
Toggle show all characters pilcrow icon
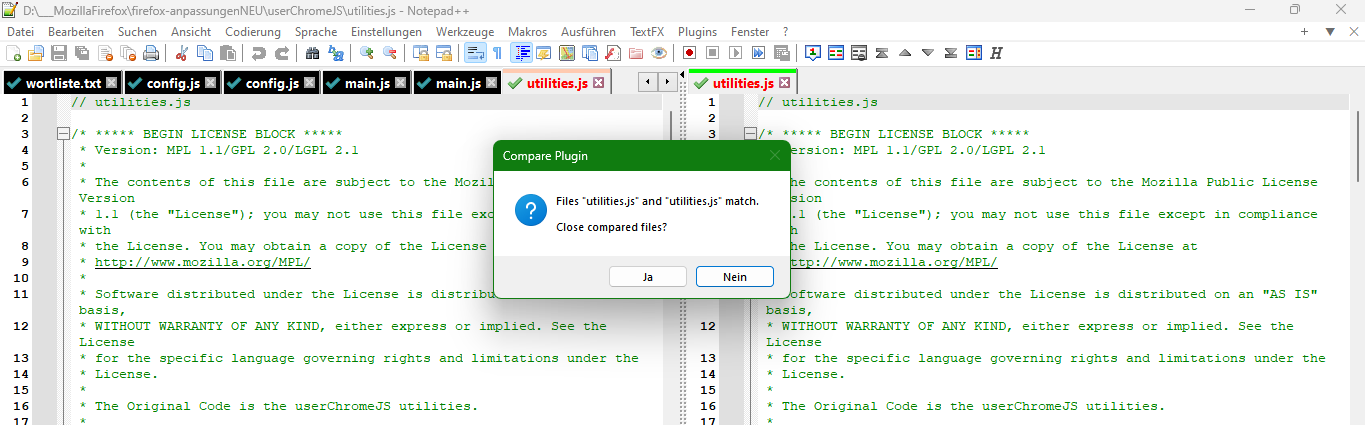(x=497, y=53)
